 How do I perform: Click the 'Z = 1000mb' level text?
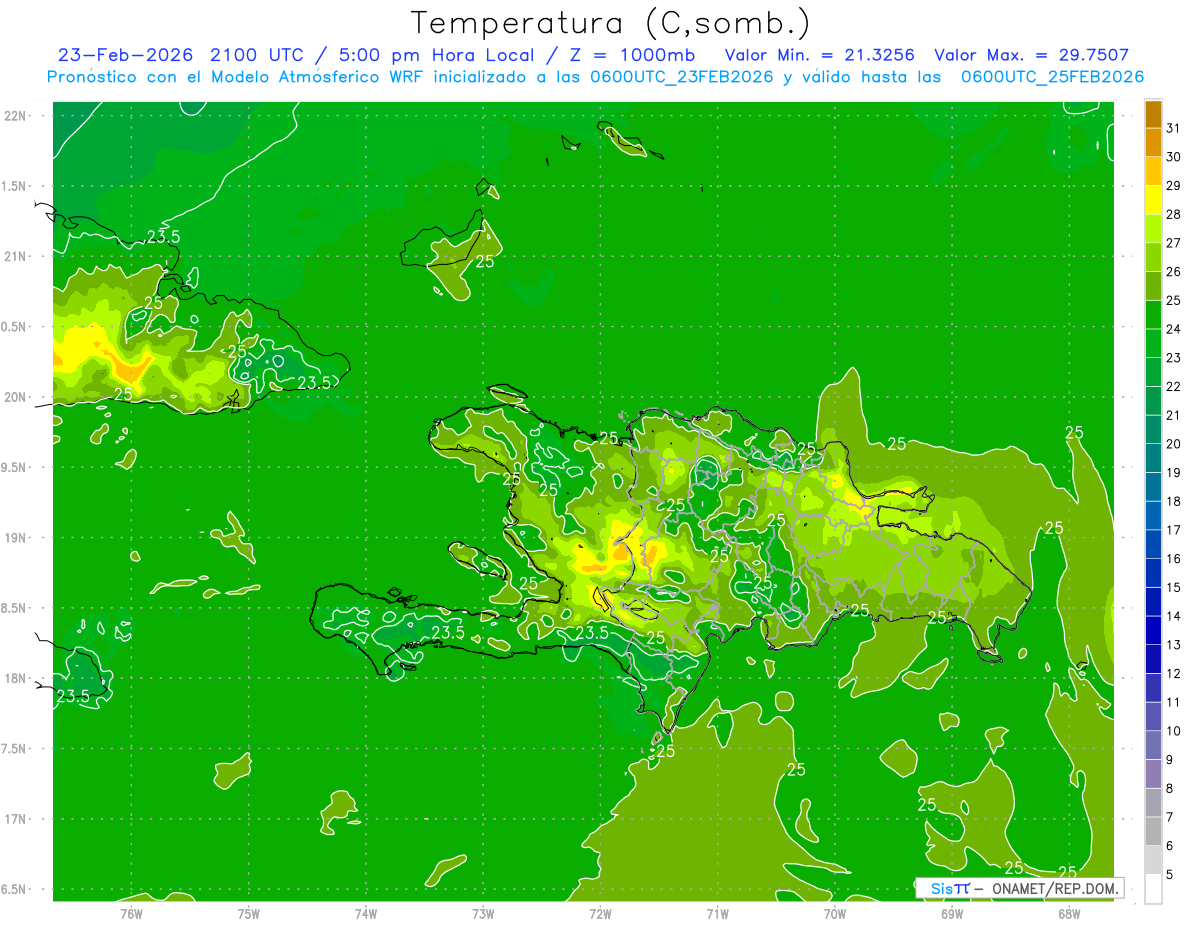point(631,56)
